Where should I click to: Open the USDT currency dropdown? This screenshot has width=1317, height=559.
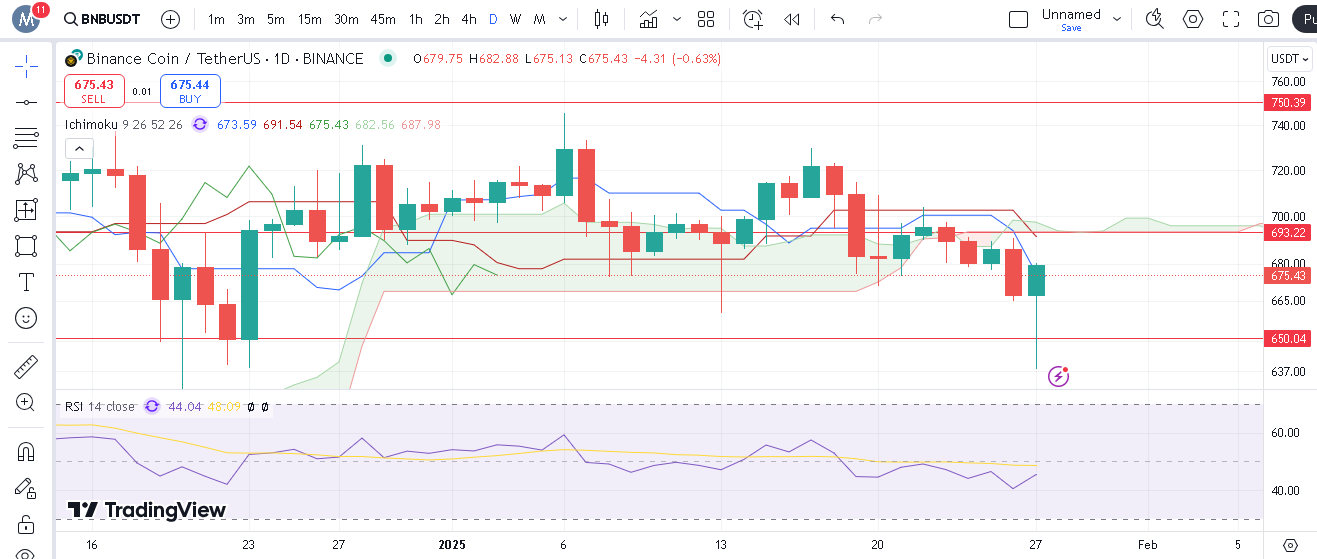pyautogui.click(x=1289, y=59)
